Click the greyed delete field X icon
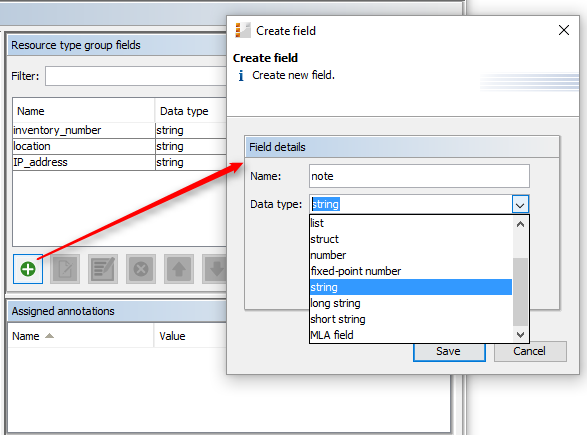Screen dimensions: 587x435 (141, 269)
